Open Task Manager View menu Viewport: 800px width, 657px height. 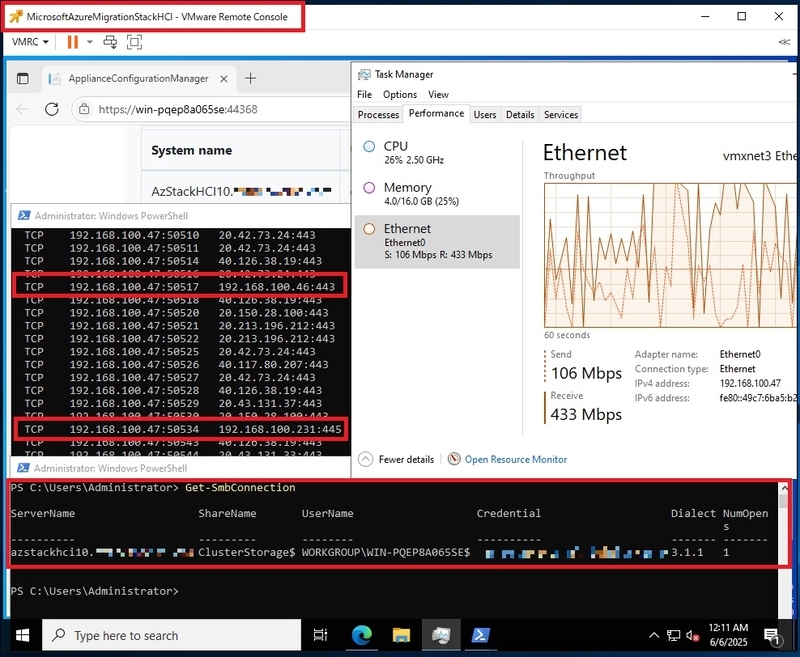click(x=438, y=94)
